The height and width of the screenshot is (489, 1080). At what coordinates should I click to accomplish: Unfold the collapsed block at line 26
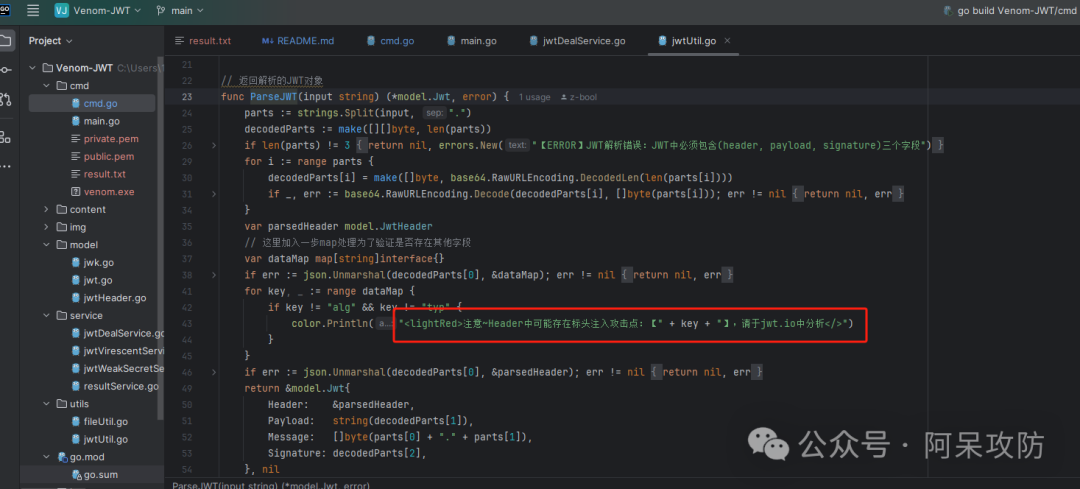click(213, 145)
